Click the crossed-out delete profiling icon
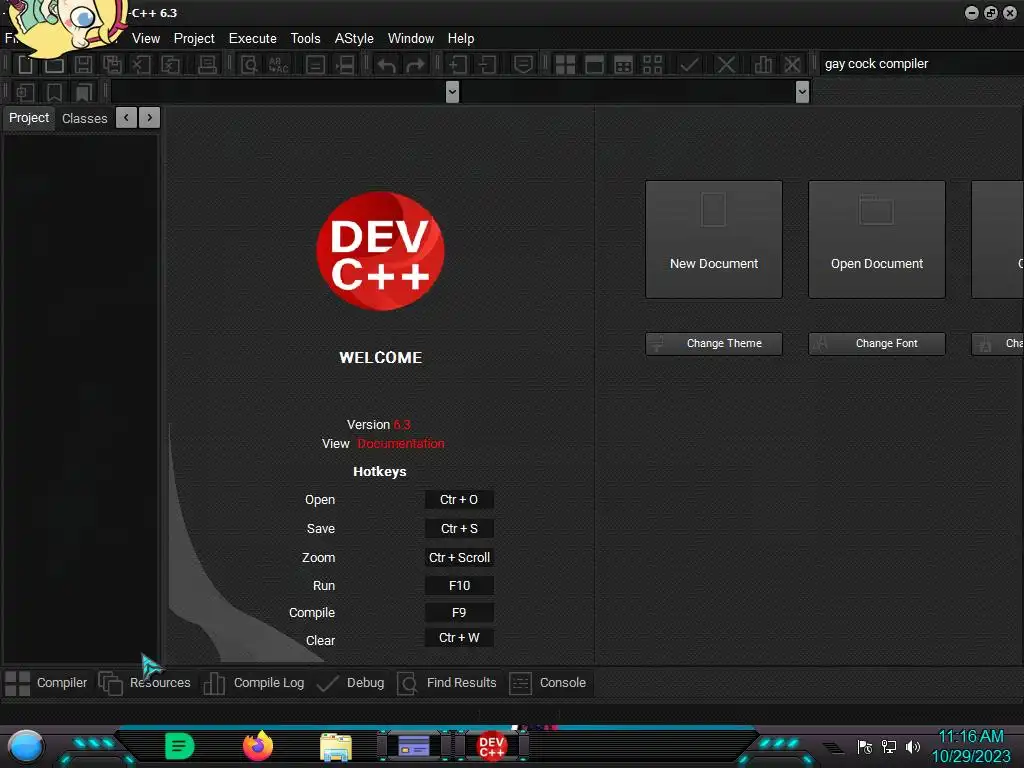This screenshot has height=768, width=1024. click(x=792, y=65)
